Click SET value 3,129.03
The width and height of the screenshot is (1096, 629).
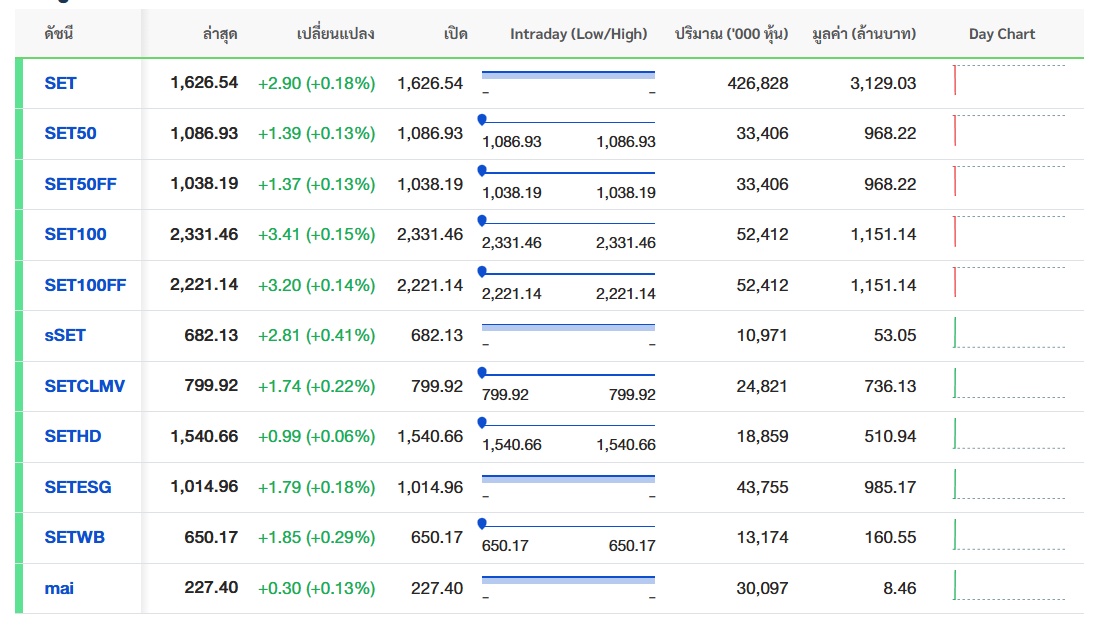coord(883,83)
